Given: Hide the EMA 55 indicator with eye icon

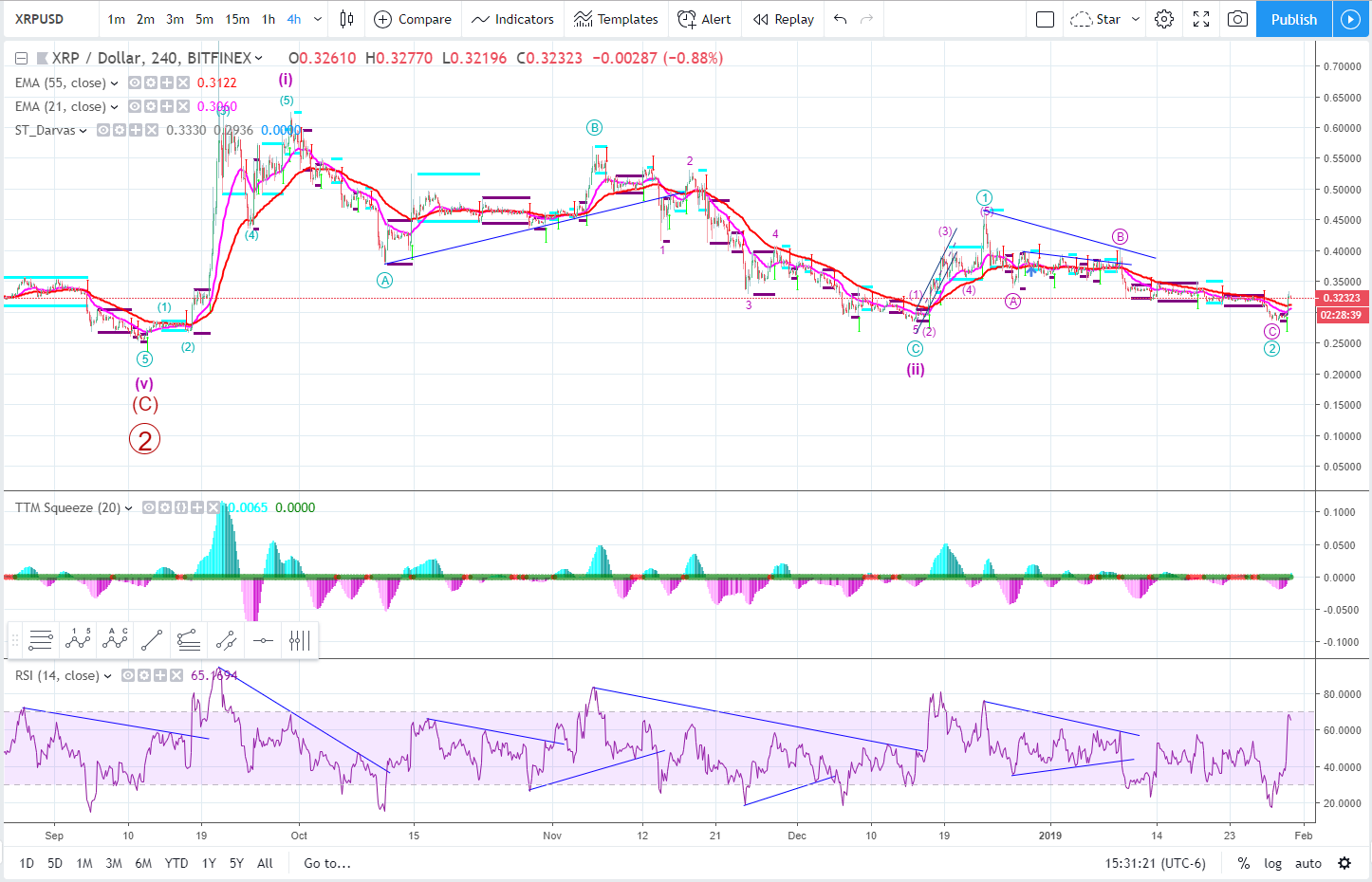Looking at the screenshot, I should point(135,83).
